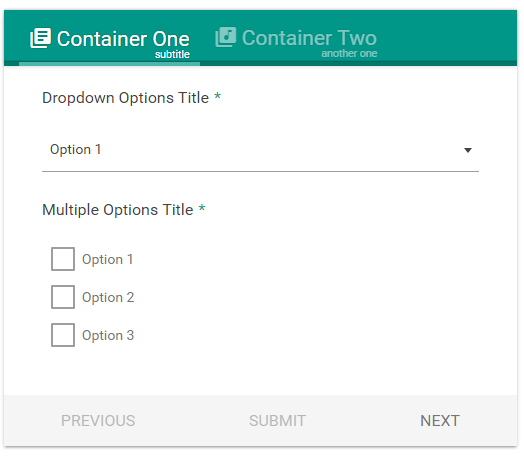Check the Option 1 checkbox
524x456 pixels.
[x=63, y=259]
